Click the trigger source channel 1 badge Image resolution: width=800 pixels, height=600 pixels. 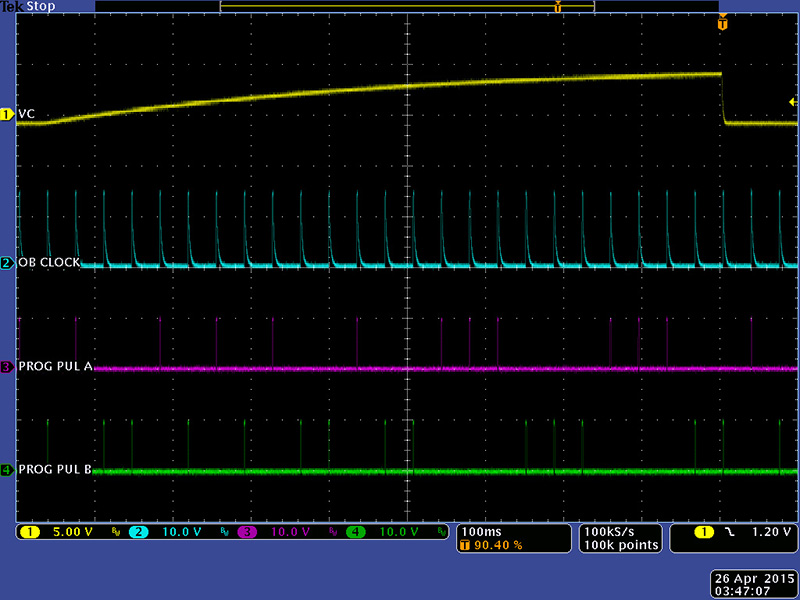704,532
